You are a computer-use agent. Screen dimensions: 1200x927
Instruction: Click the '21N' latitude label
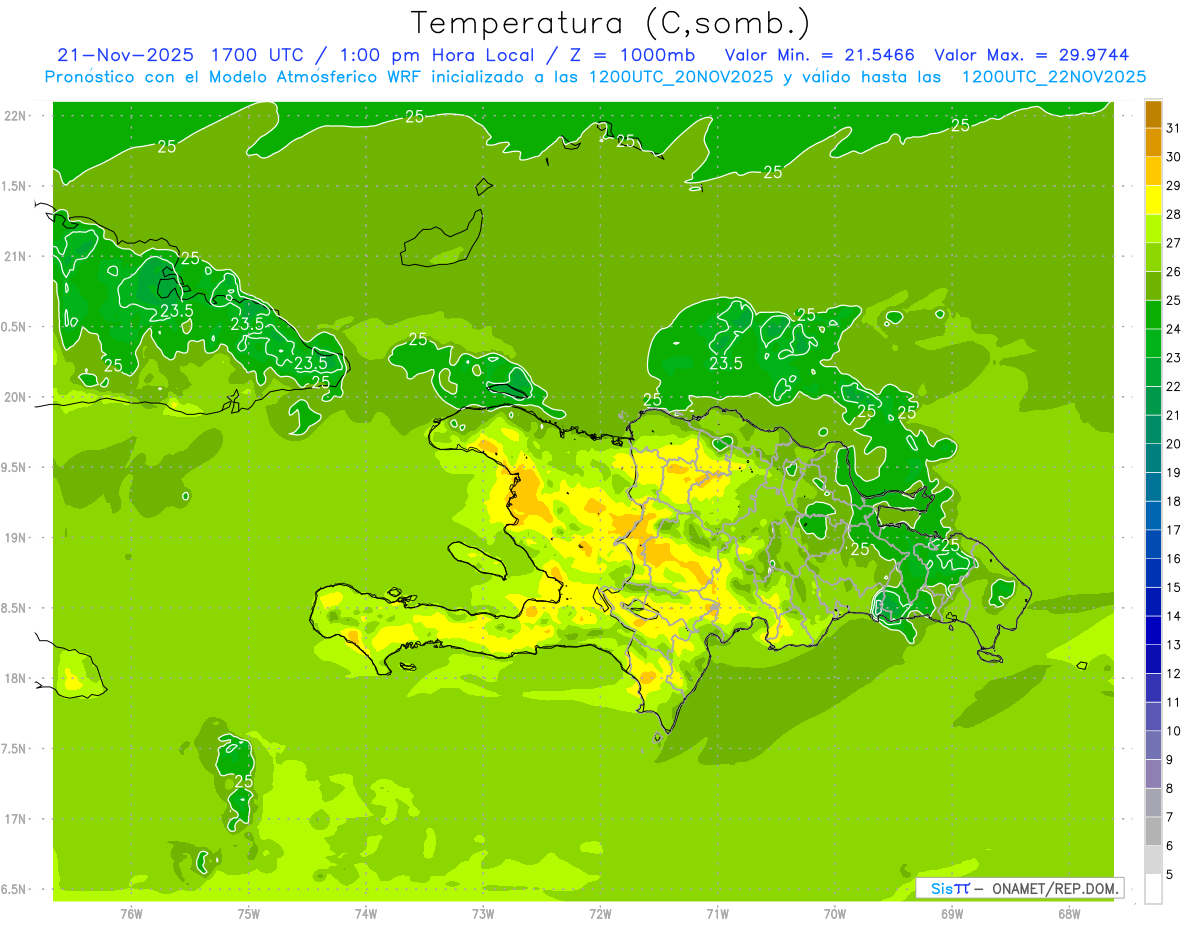point(15,256)
